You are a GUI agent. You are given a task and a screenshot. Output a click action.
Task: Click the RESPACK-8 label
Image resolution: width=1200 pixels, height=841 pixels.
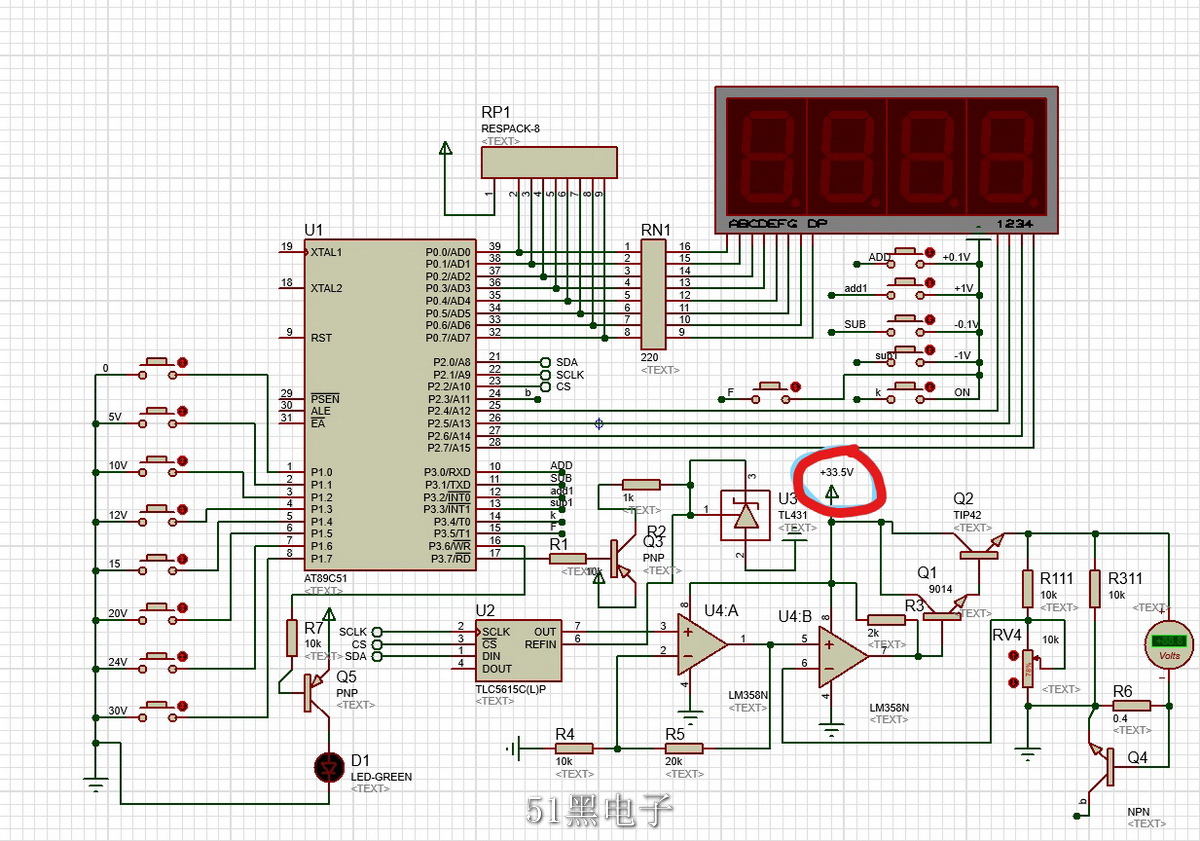(510, 130)
